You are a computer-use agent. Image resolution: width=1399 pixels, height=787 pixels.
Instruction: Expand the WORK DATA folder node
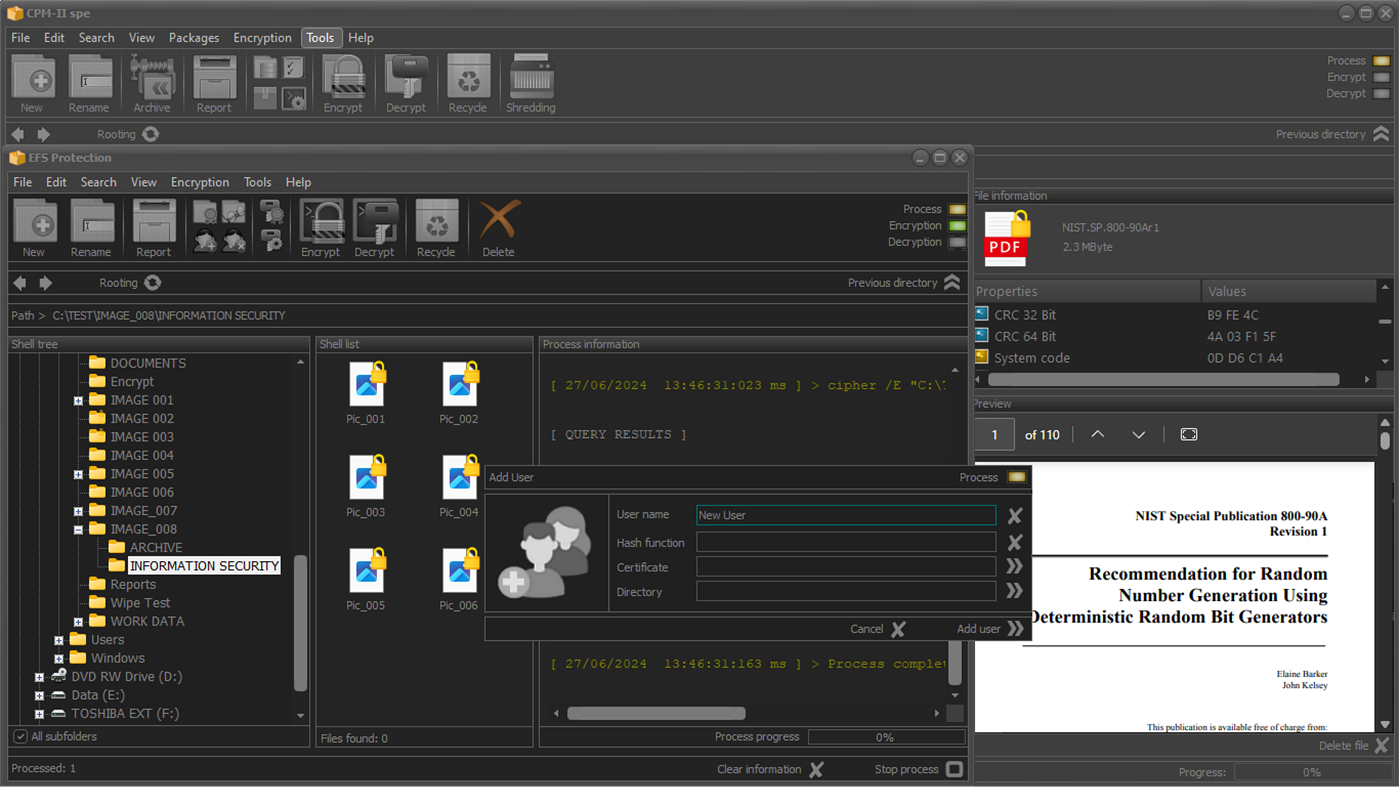click(78, 622)
